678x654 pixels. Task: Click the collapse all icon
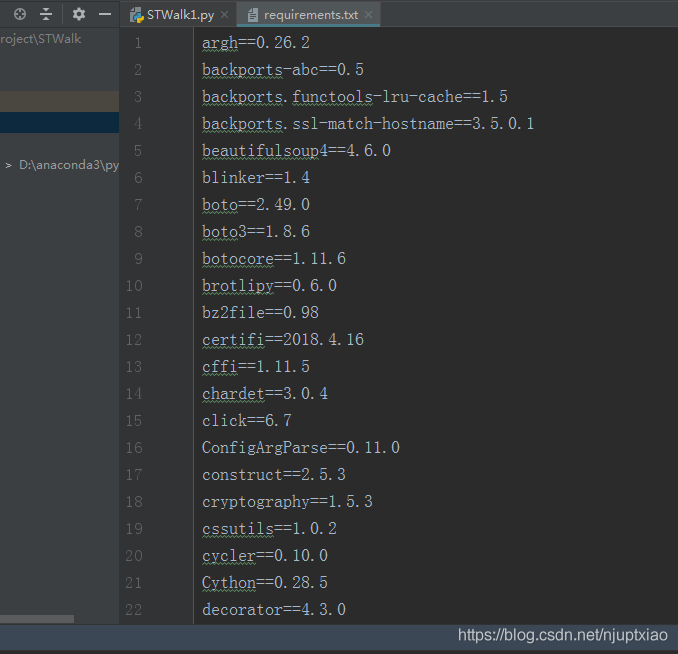coord(46,14)
